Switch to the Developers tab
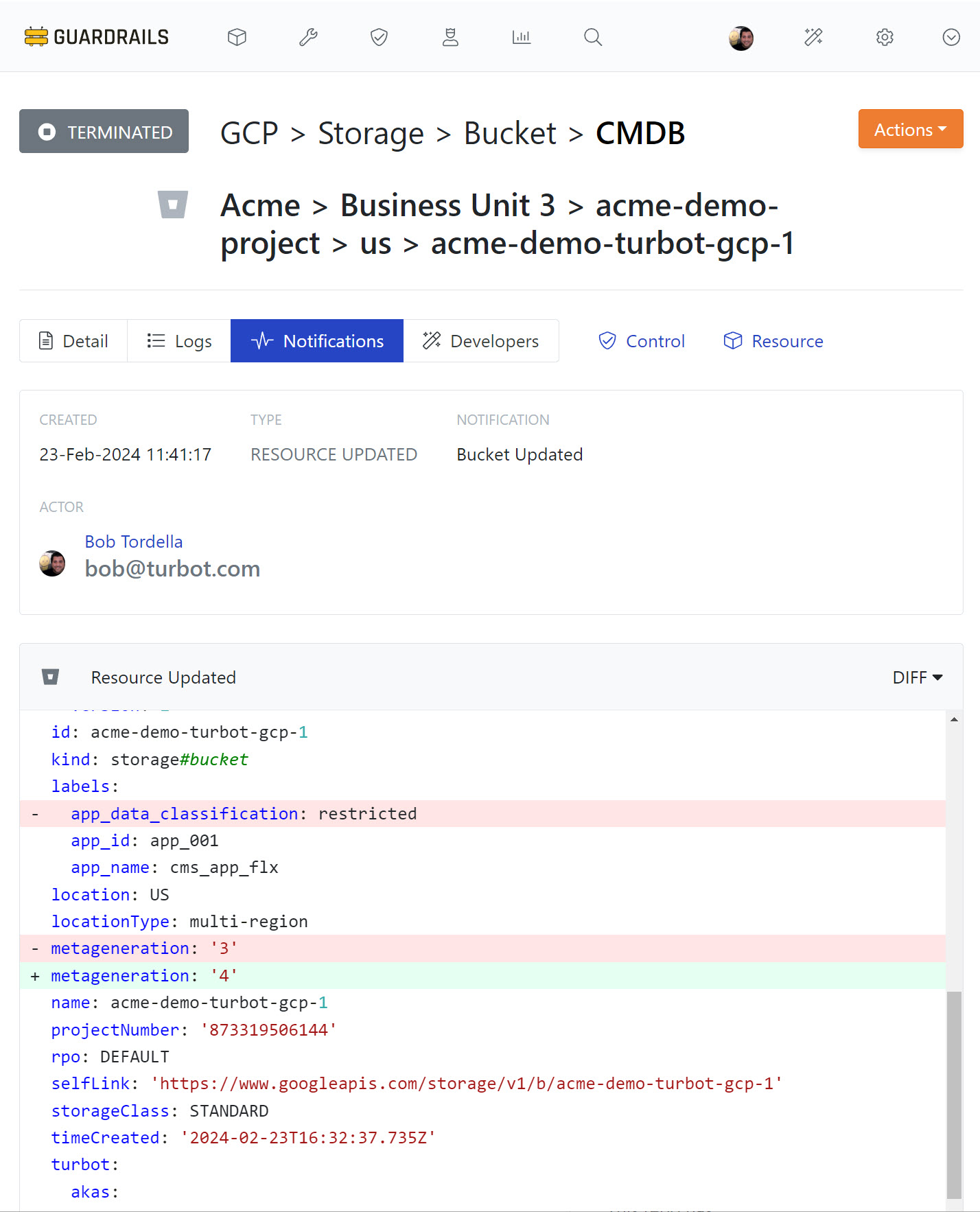The height and width of the screenshot is (1212, 980). pyautogui.click(x=481, y=341)
